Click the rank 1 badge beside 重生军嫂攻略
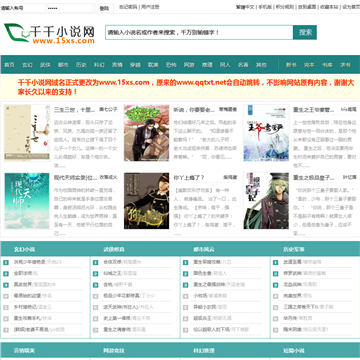The image size is (360, 360). (x=186, y=262)
